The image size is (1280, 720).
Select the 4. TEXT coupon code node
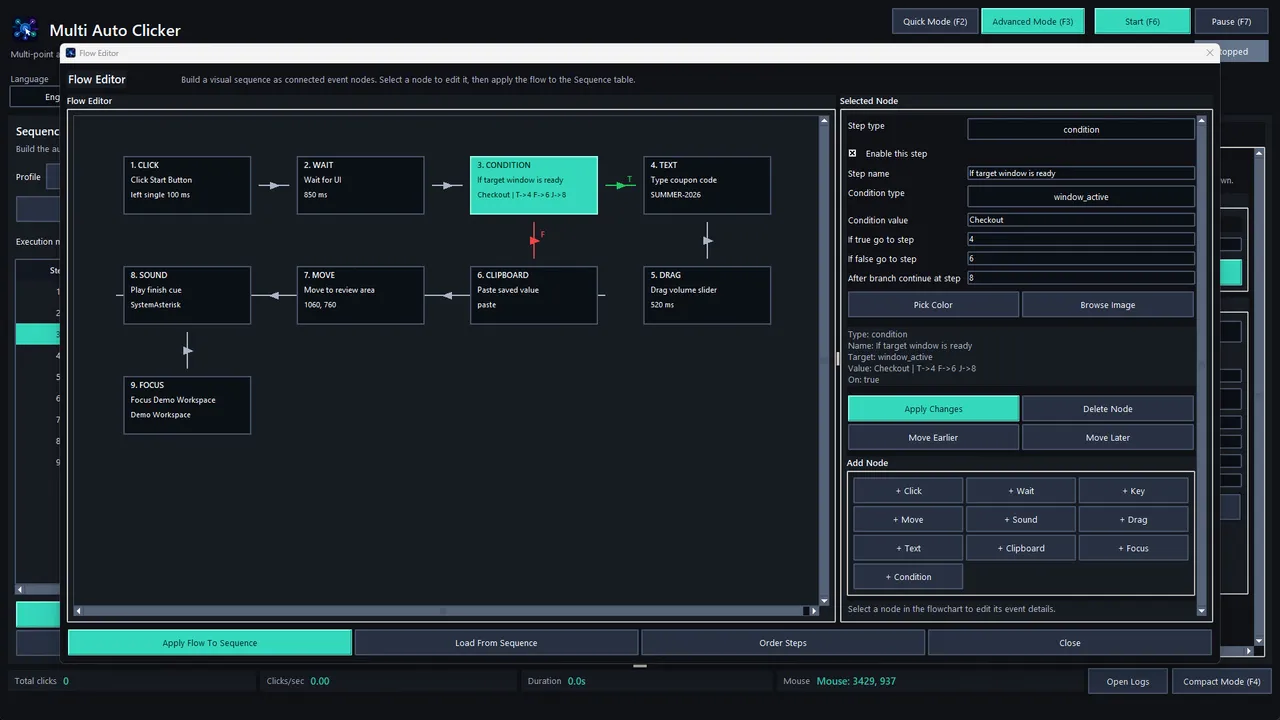point(707,185)
